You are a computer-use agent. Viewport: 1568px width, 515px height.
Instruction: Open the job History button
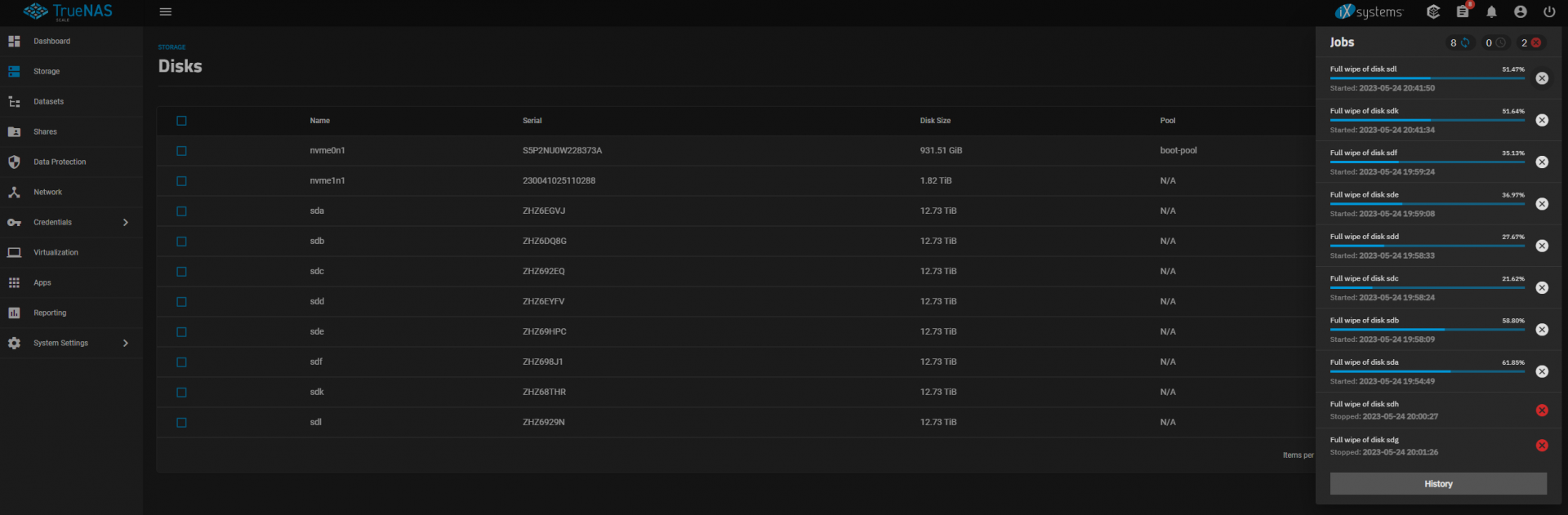1438,484
